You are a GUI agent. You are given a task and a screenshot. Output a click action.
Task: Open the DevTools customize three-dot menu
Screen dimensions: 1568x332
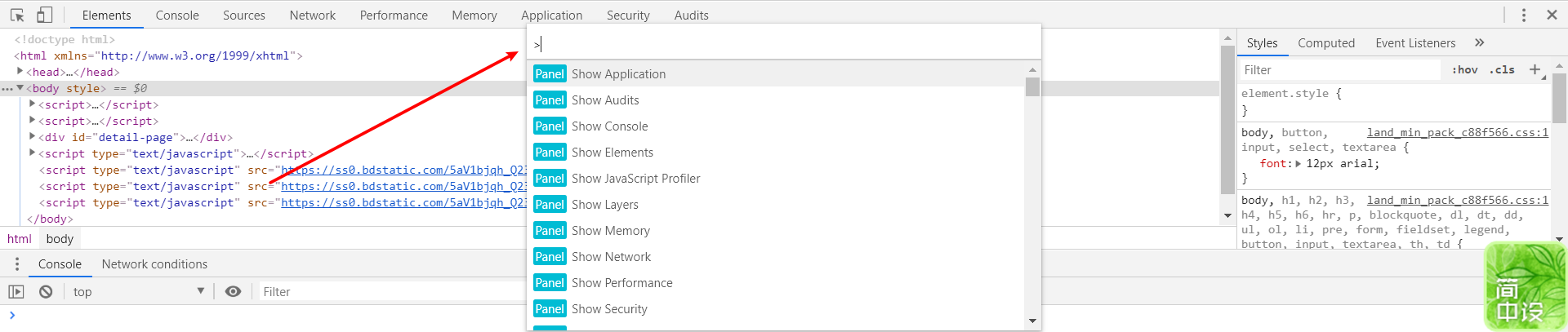coord(1523,15)
